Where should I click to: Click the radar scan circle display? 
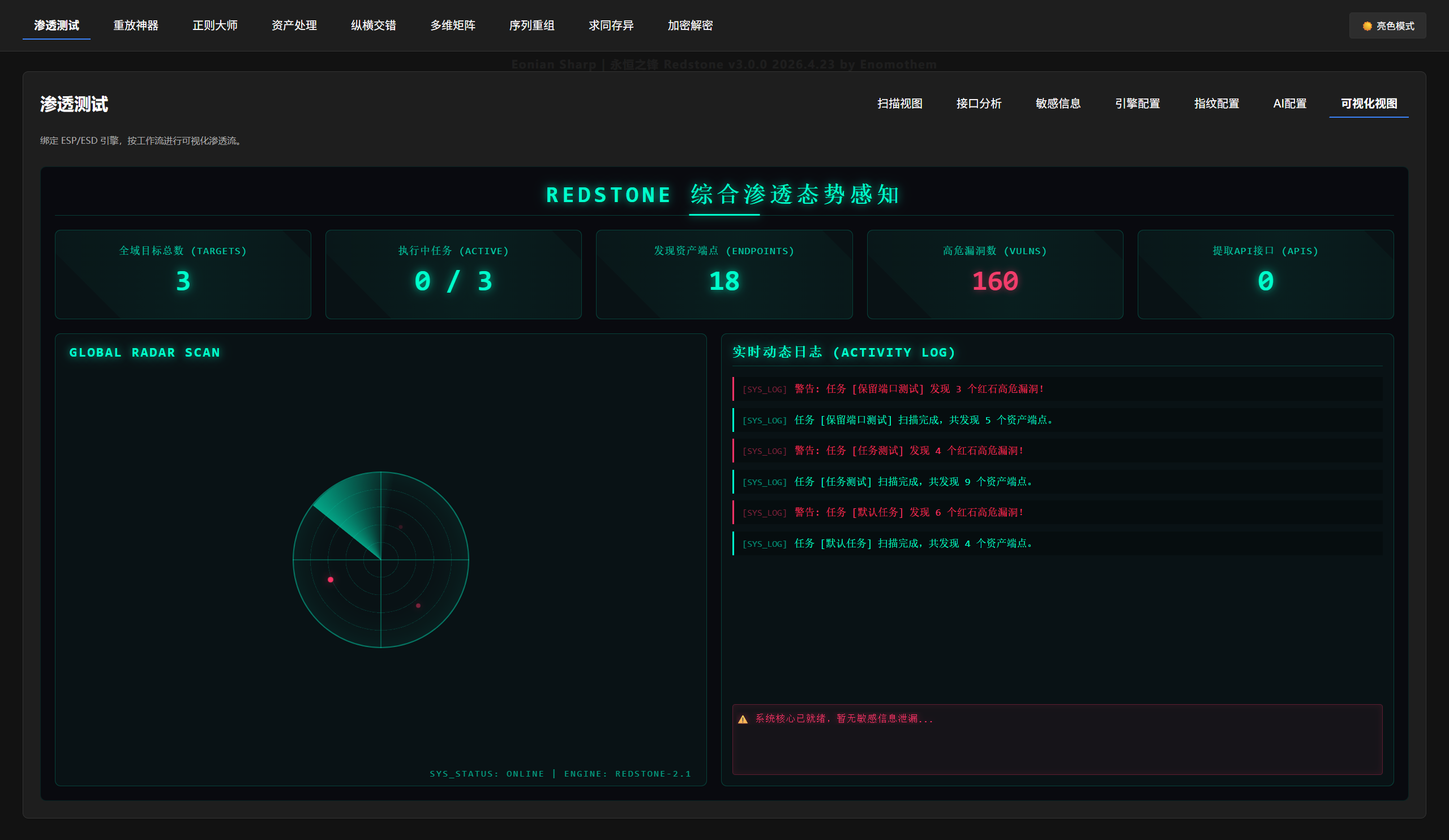coord(381,559)
